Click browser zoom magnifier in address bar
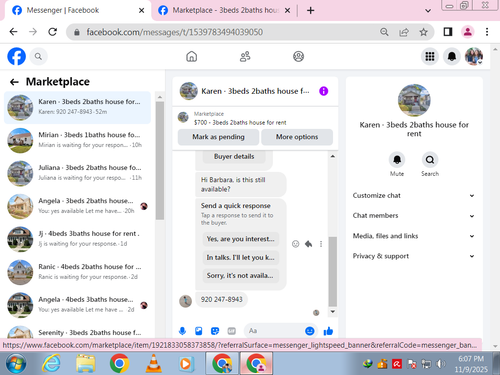Viewport: 500px width, 375px height. (384, 32)
